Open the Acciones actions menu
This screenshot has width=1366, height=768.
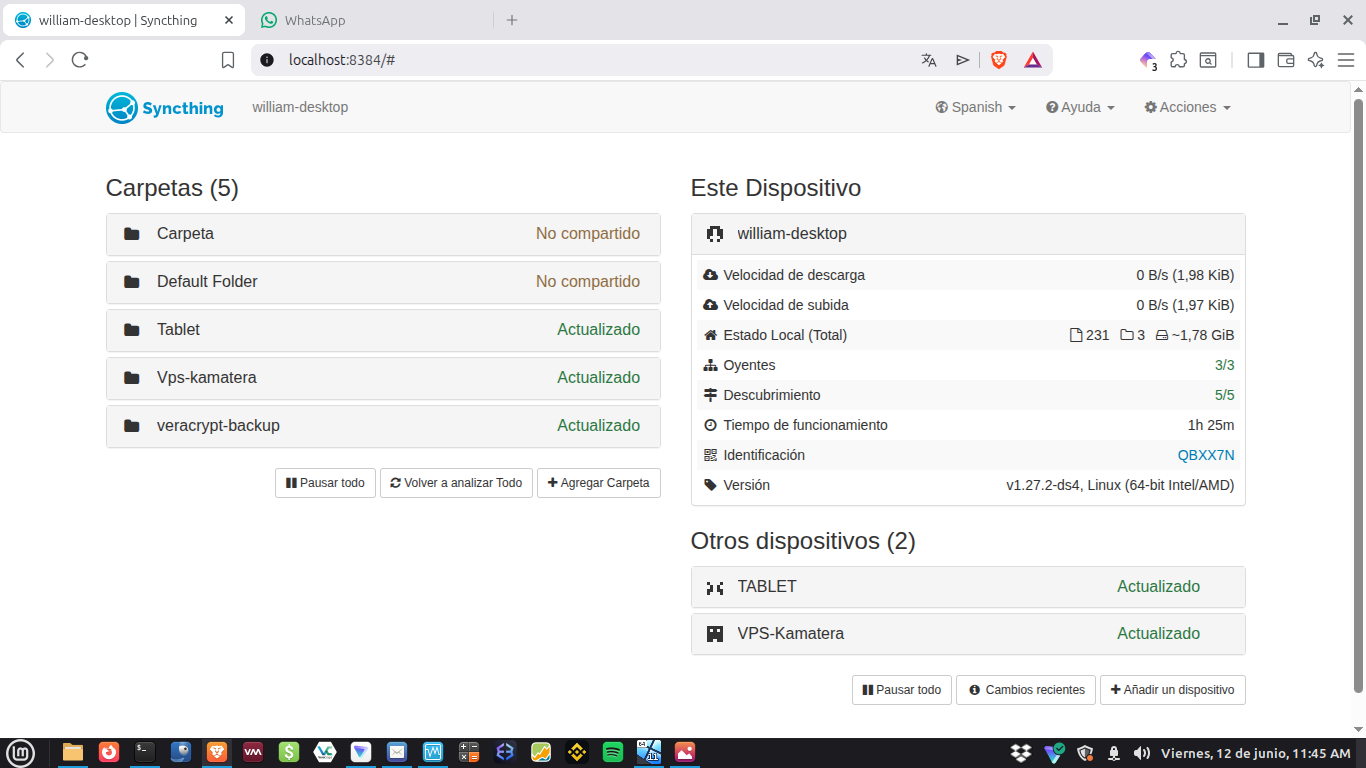pos(1187,107)
